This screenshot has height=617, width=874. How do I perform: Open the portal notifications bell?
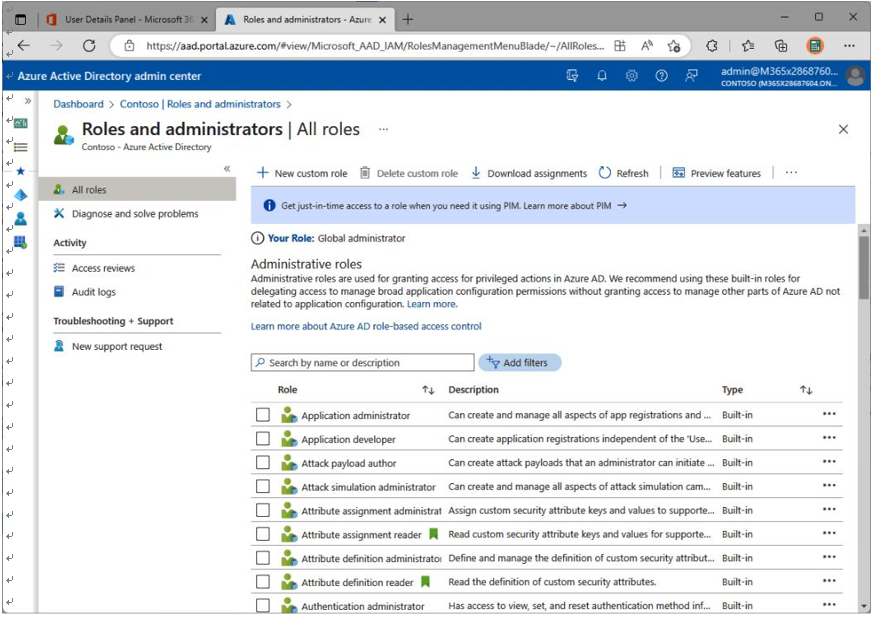click(x=602, y=75)
